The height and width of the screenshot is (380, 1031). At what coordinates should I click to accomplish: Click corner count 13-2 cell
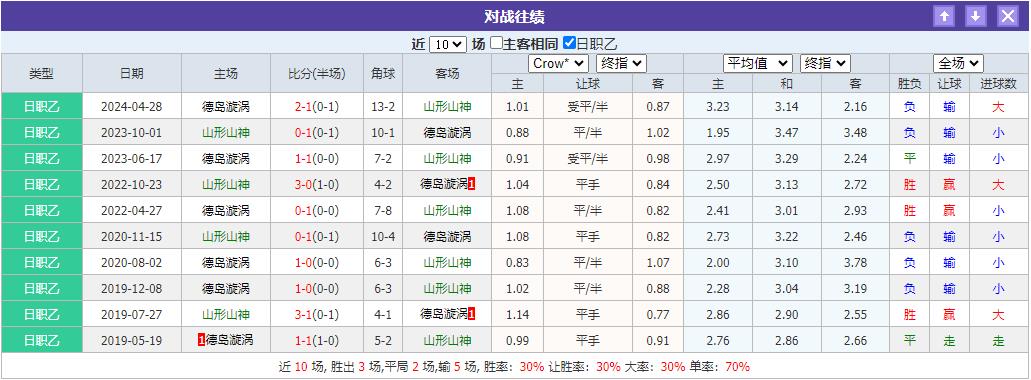[383, 107]
